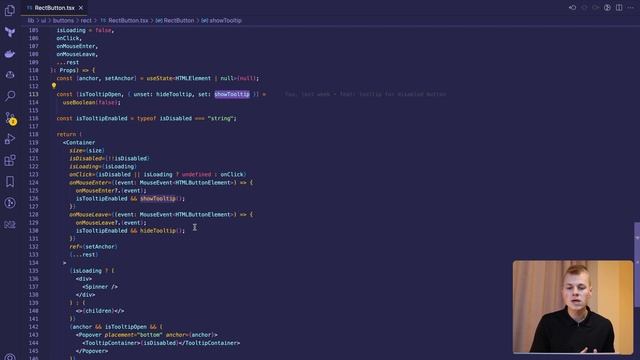Click the Spinner tag on line 137
This screenshot has height=360, width=640.
pos(100,287)
